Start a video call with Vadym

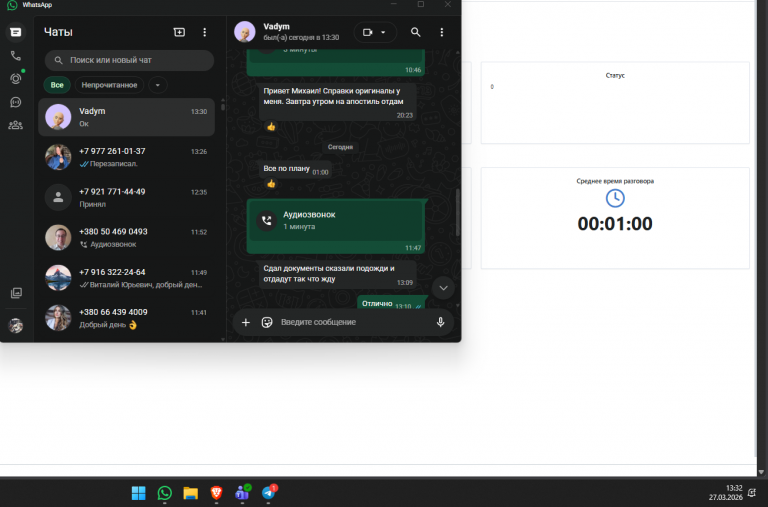367,32
